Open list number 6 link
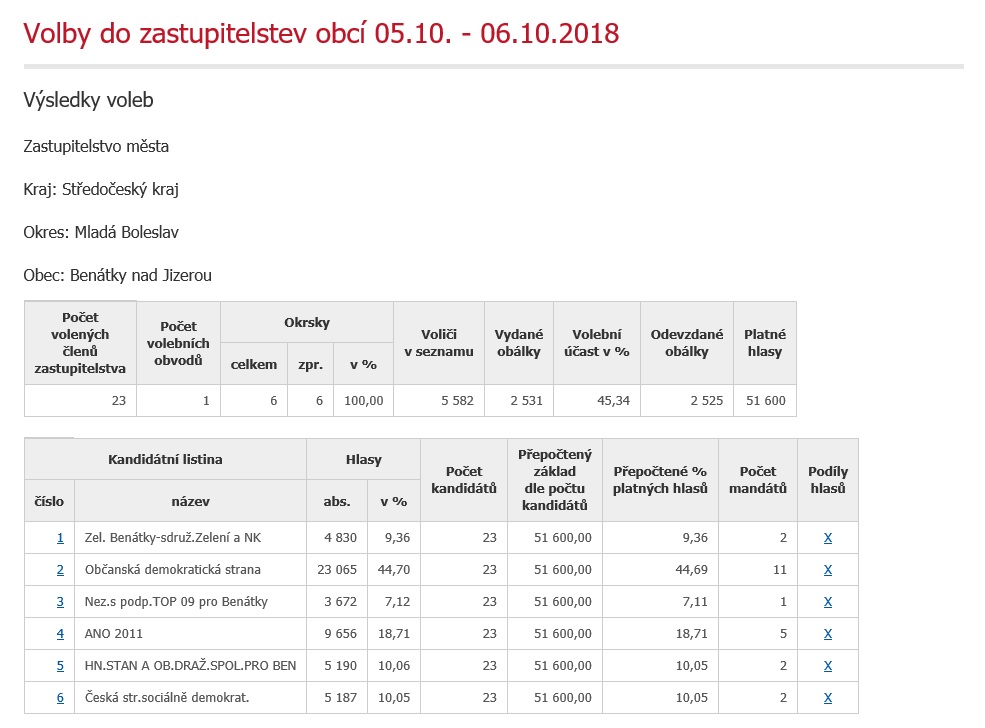The width and height of the screenshot is (985, 728). tap(60, 698)
